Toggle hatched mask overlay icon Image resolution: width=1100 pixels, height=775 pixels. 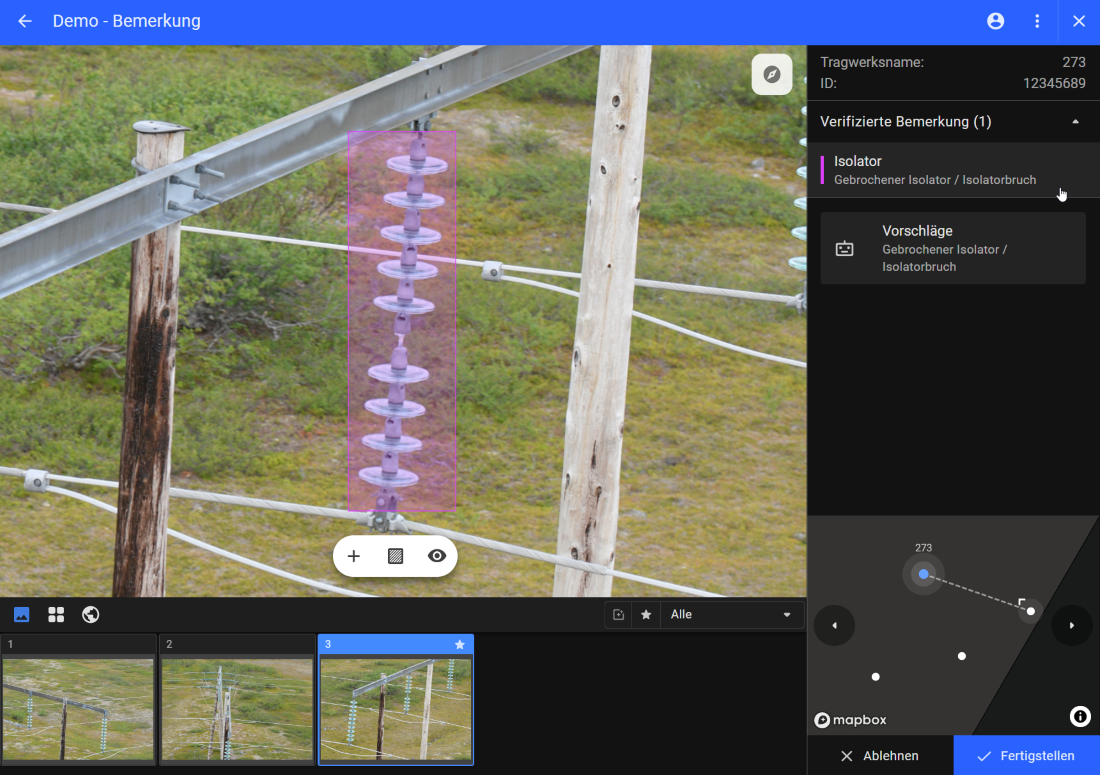[x=395, y=556]
